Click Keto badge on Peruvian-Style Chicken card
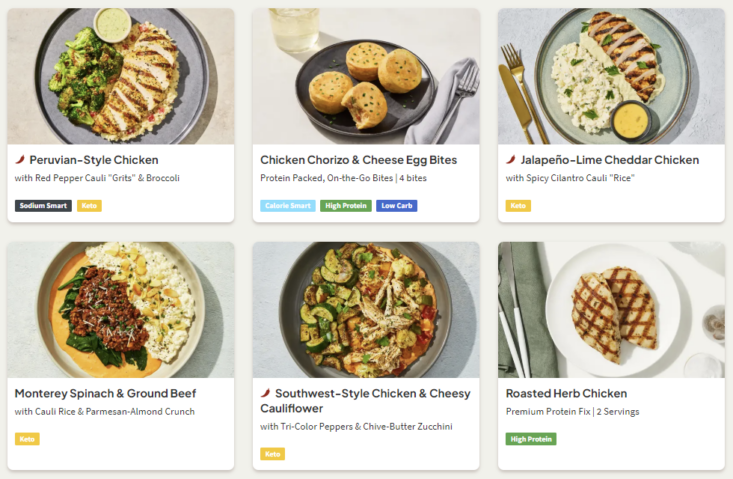Viewport: 733px width, 479px height. coord(89,206)
